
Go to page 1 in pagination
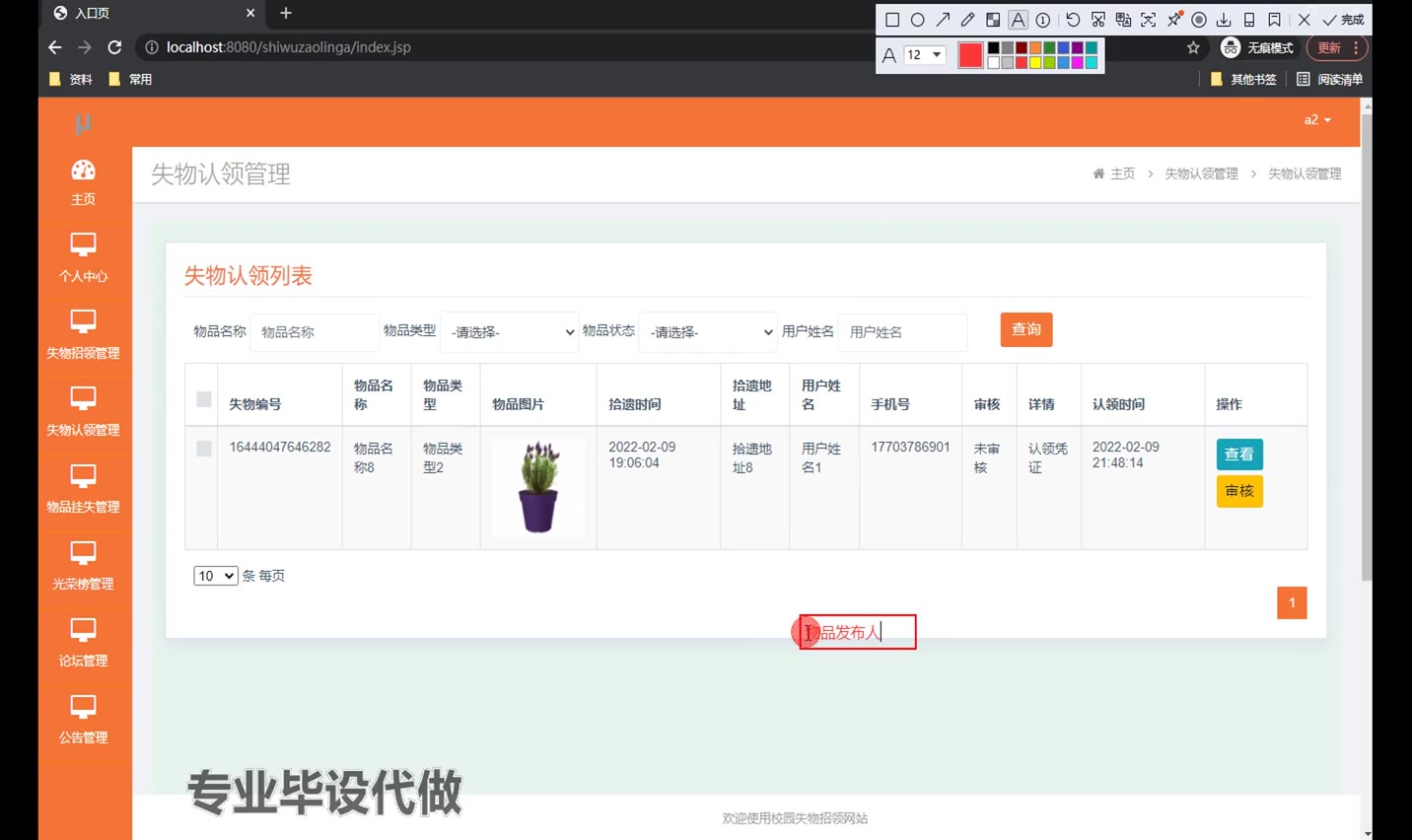point(1292,602)
